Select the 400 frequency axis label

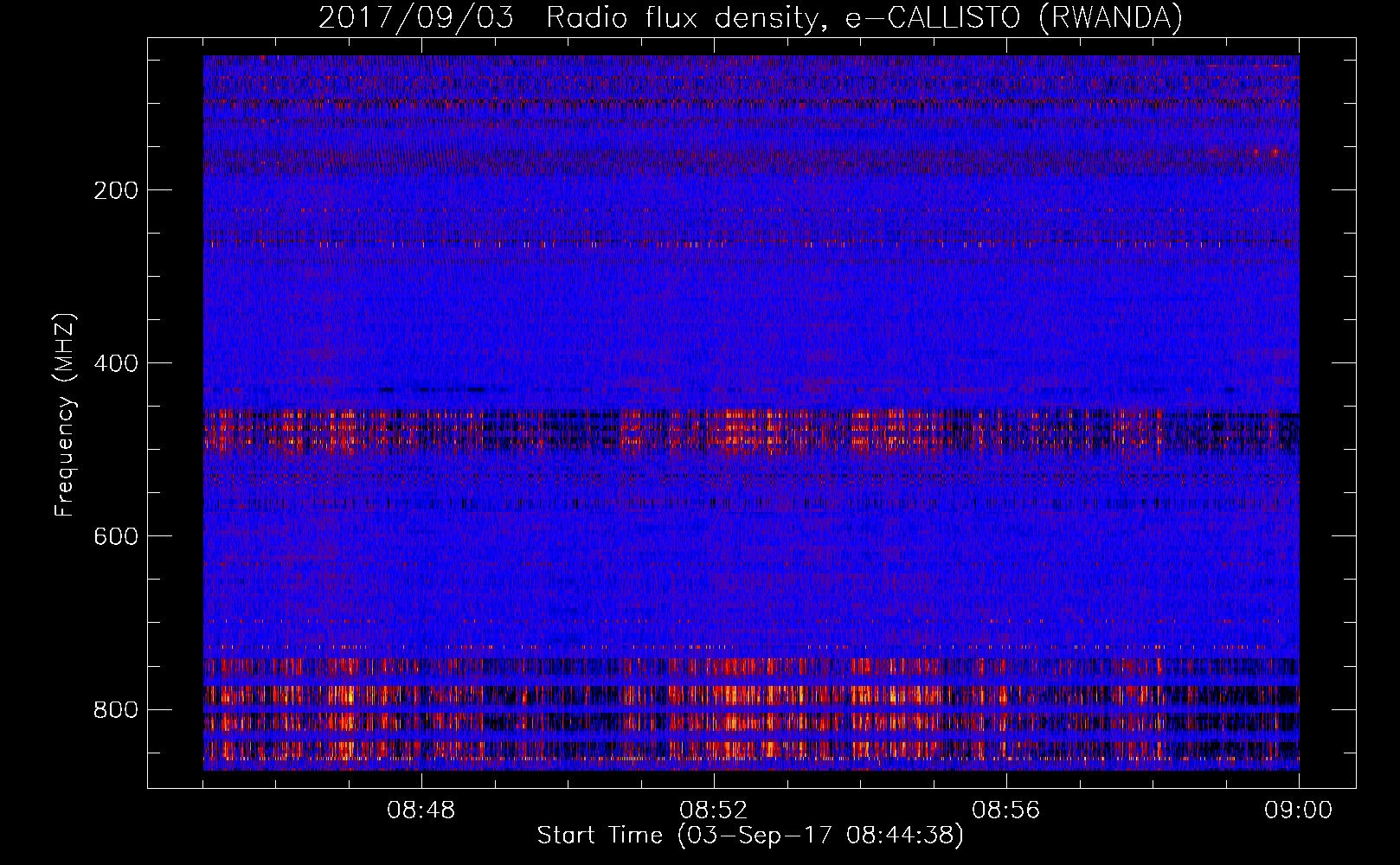coord(116,363)
